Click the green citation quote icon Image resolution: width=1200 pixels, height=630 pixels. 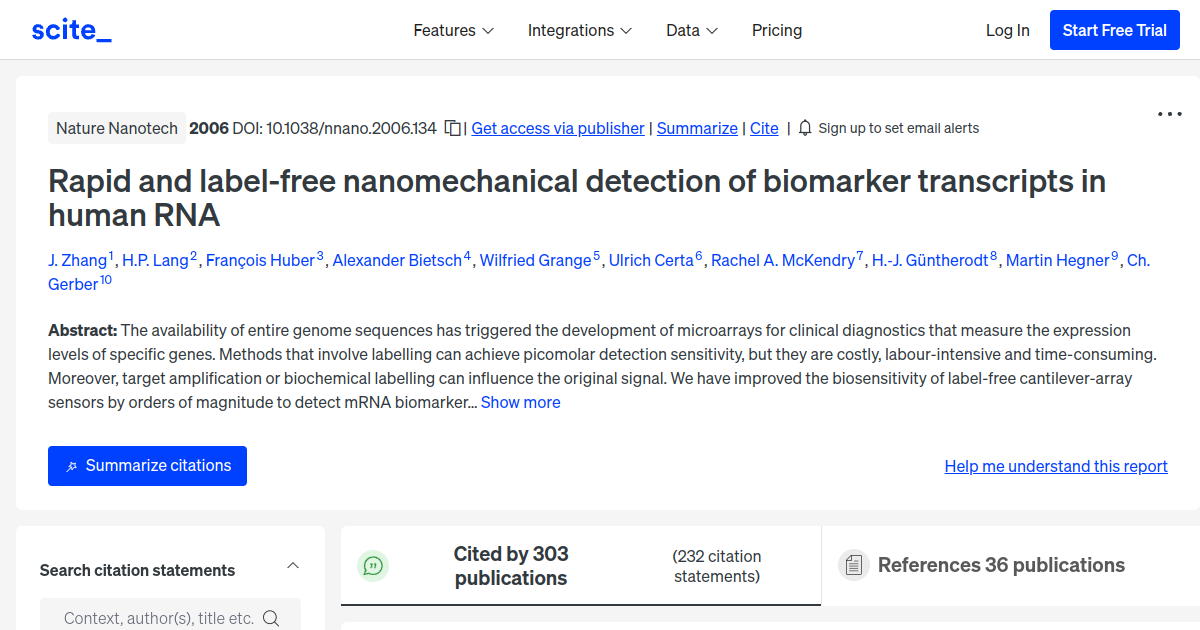coord(373,565)
